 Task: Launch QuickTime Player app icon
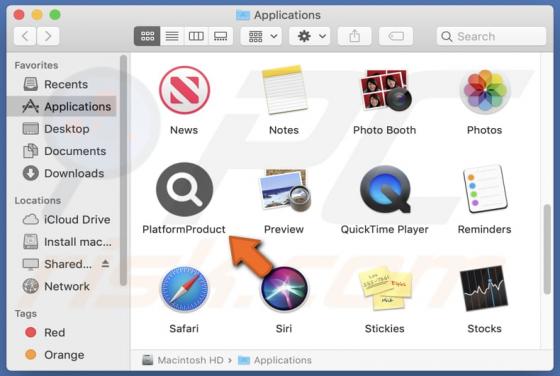385,189
